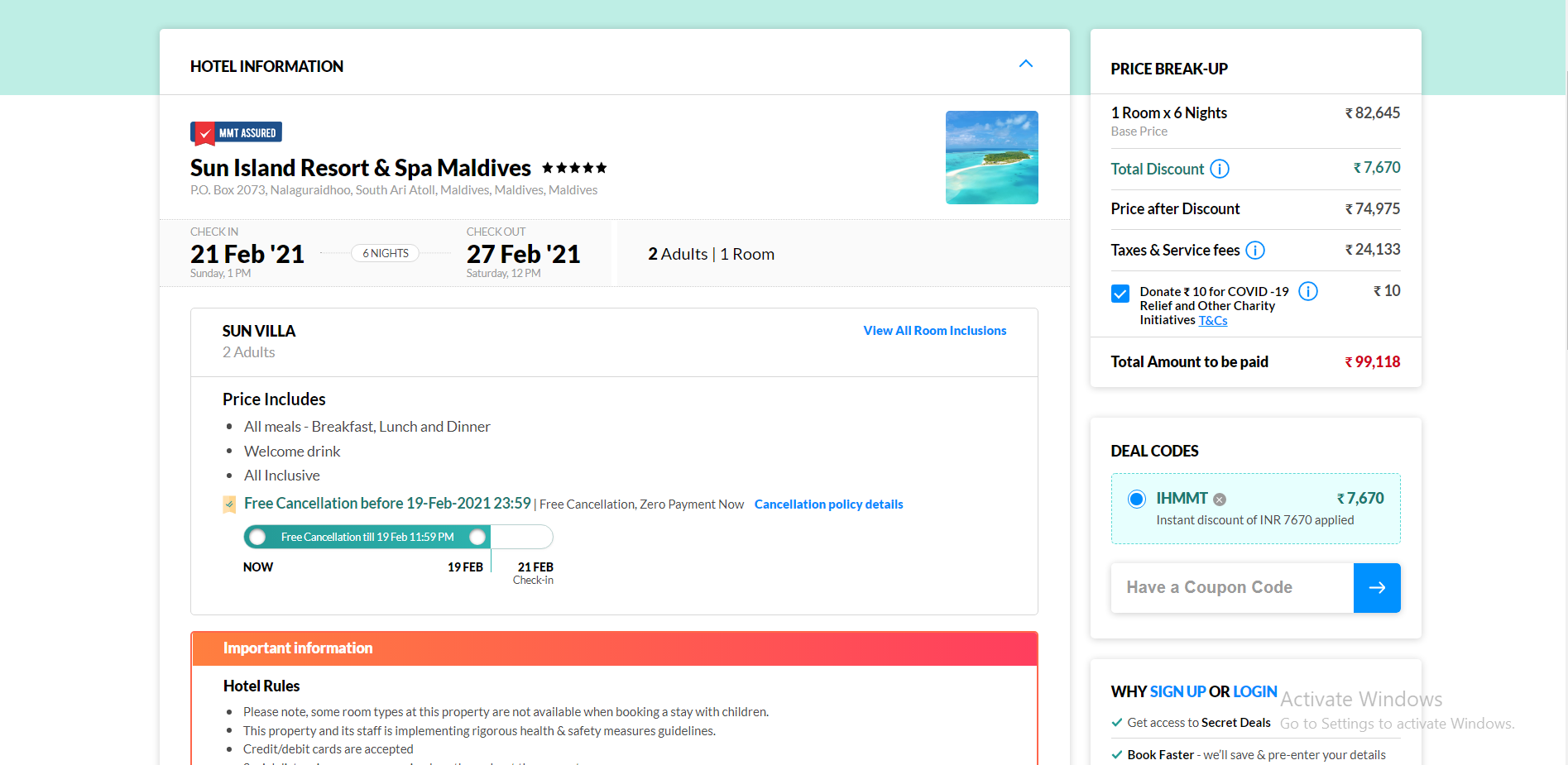
Task: Click the Hotel Rules heading
Action: tap(261, 686)
